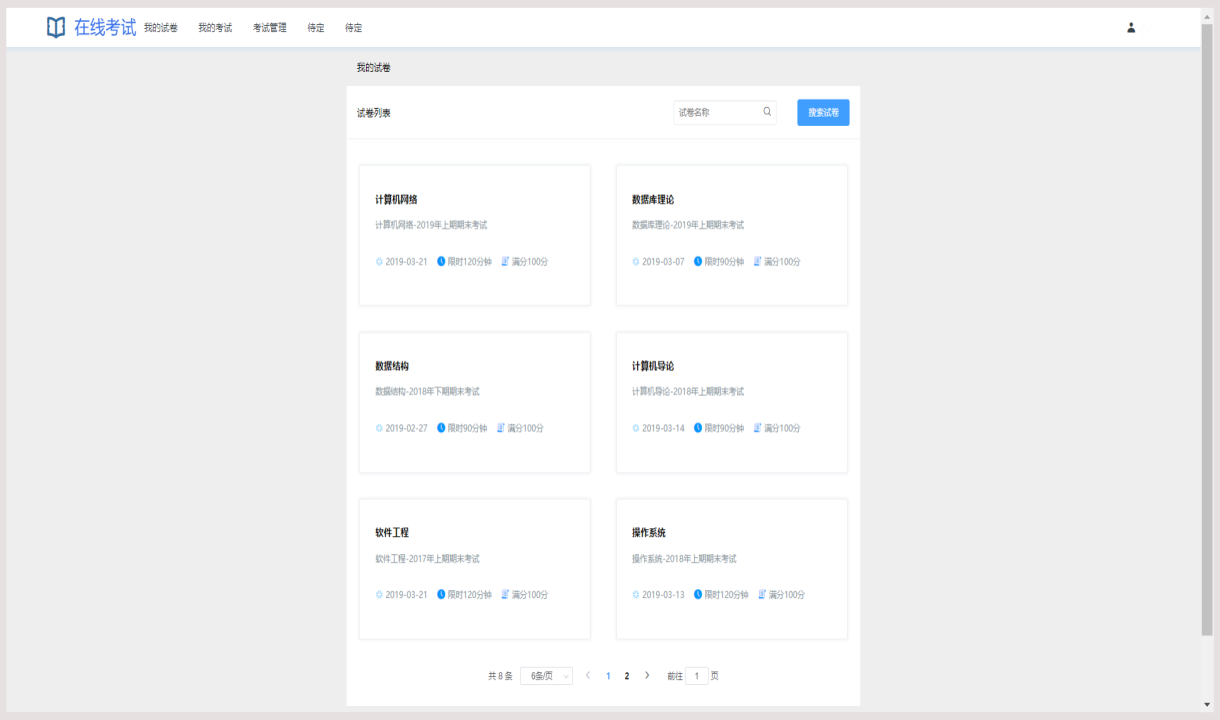Click clock icon on 操作系统 card
1220x720 pixels.
(x=698, y=595)
